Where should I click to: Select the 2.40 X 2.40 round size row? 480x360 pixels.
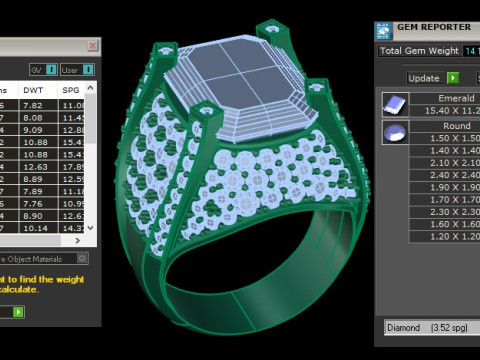(445, 175)
